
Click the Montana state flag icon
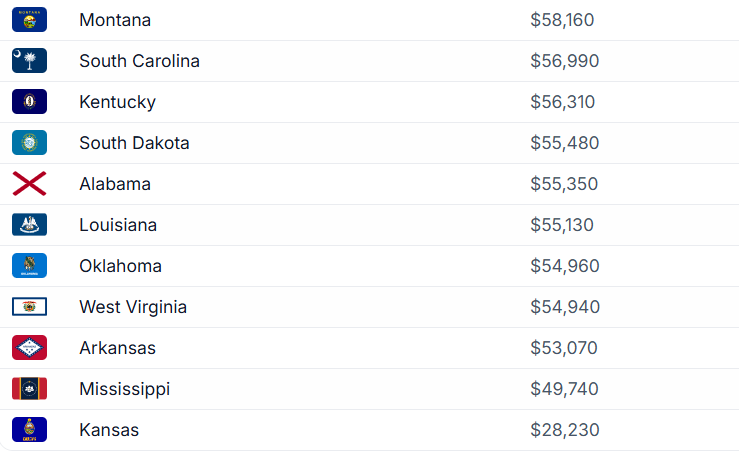[x=29, y=20]
